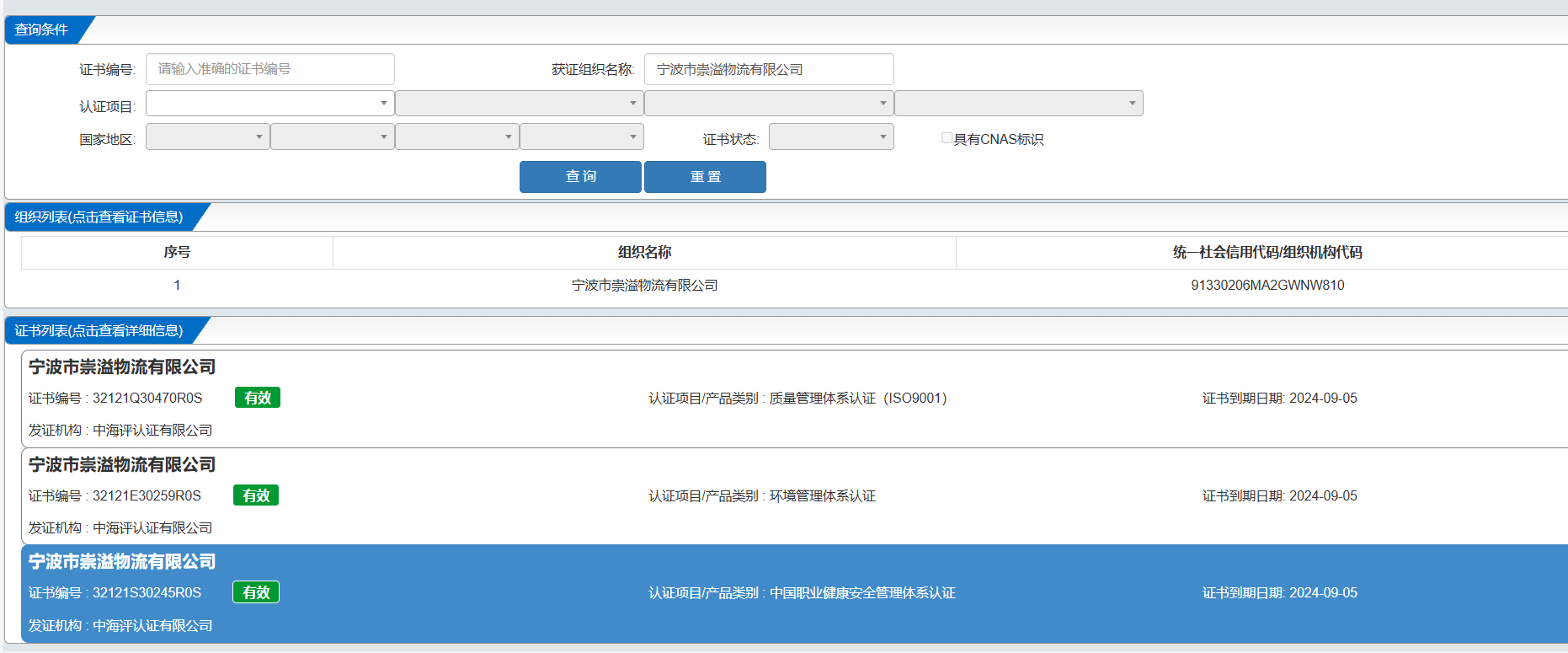Click the row number 1 cell
The width and height of the screenshot is (1568, 653).
(x=177, y=286)
